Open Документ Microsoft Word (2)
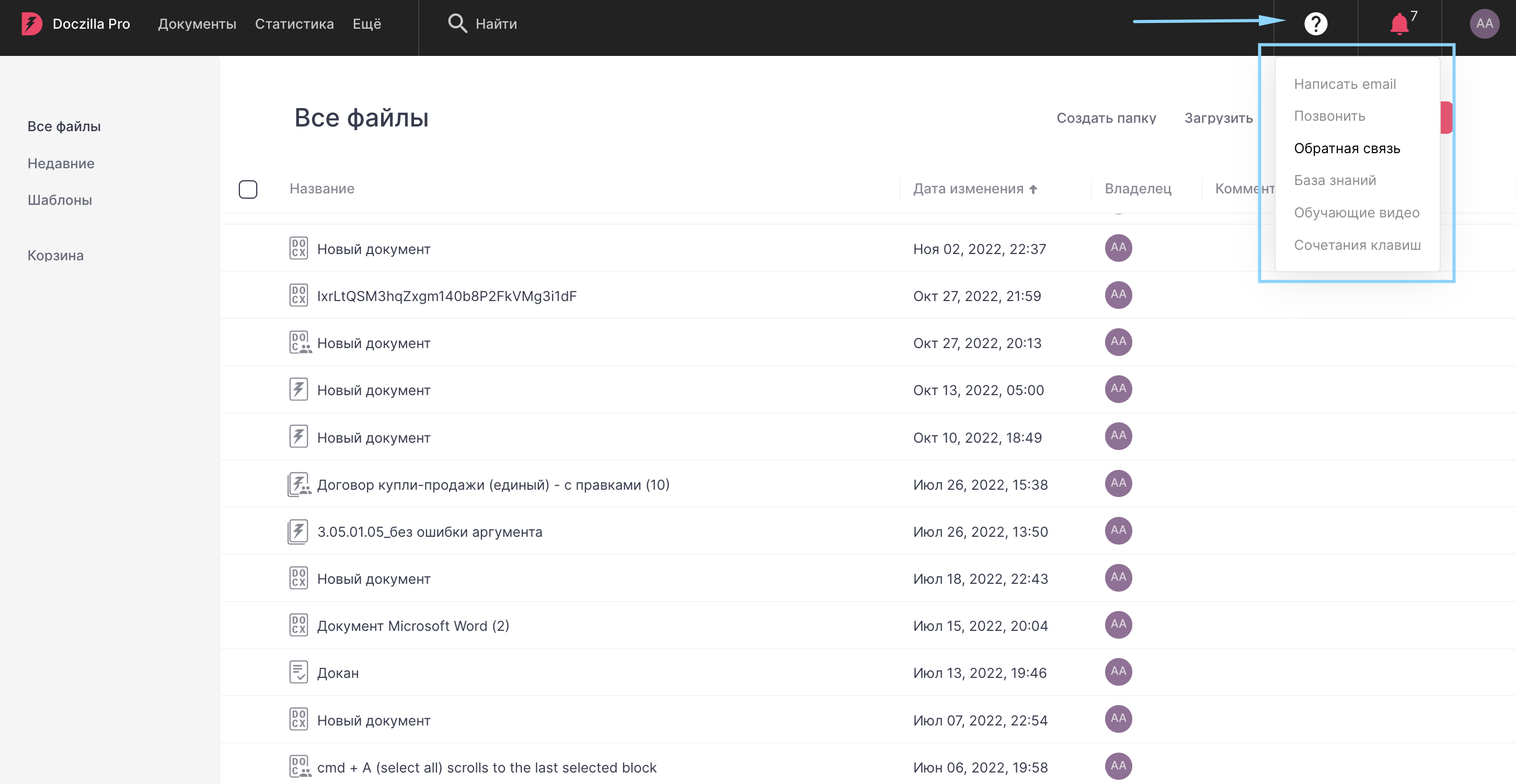The width and height of the screenshot is (1516, 784). (413, 625)
